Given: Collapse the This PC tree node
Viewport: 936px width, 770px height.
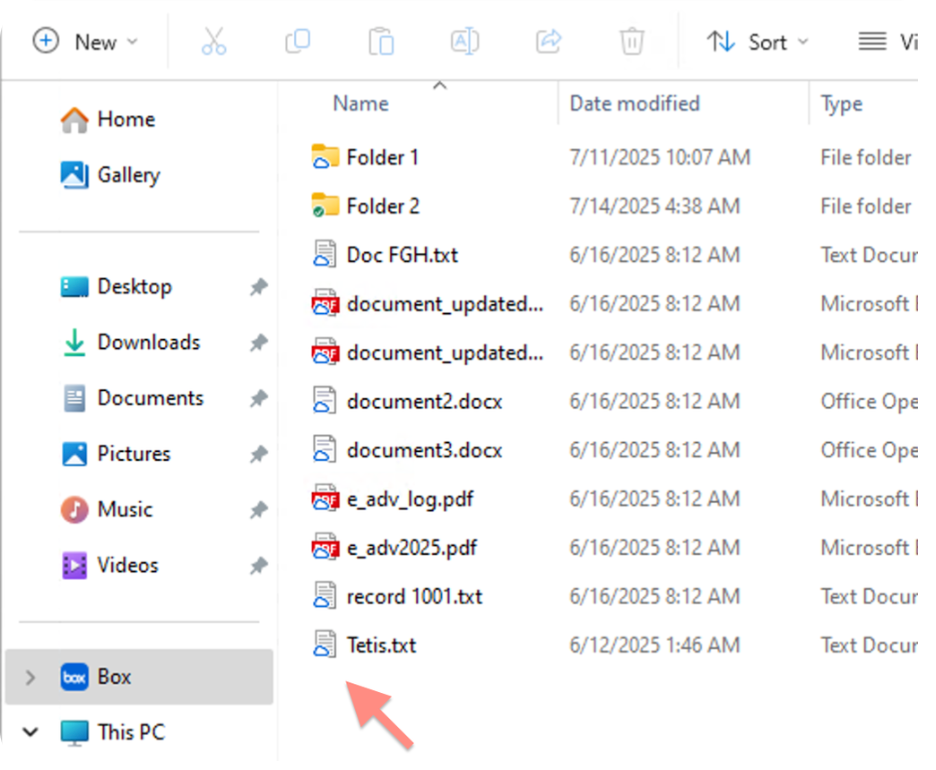Looking at the screenshot, I should (x=30, y=732).
